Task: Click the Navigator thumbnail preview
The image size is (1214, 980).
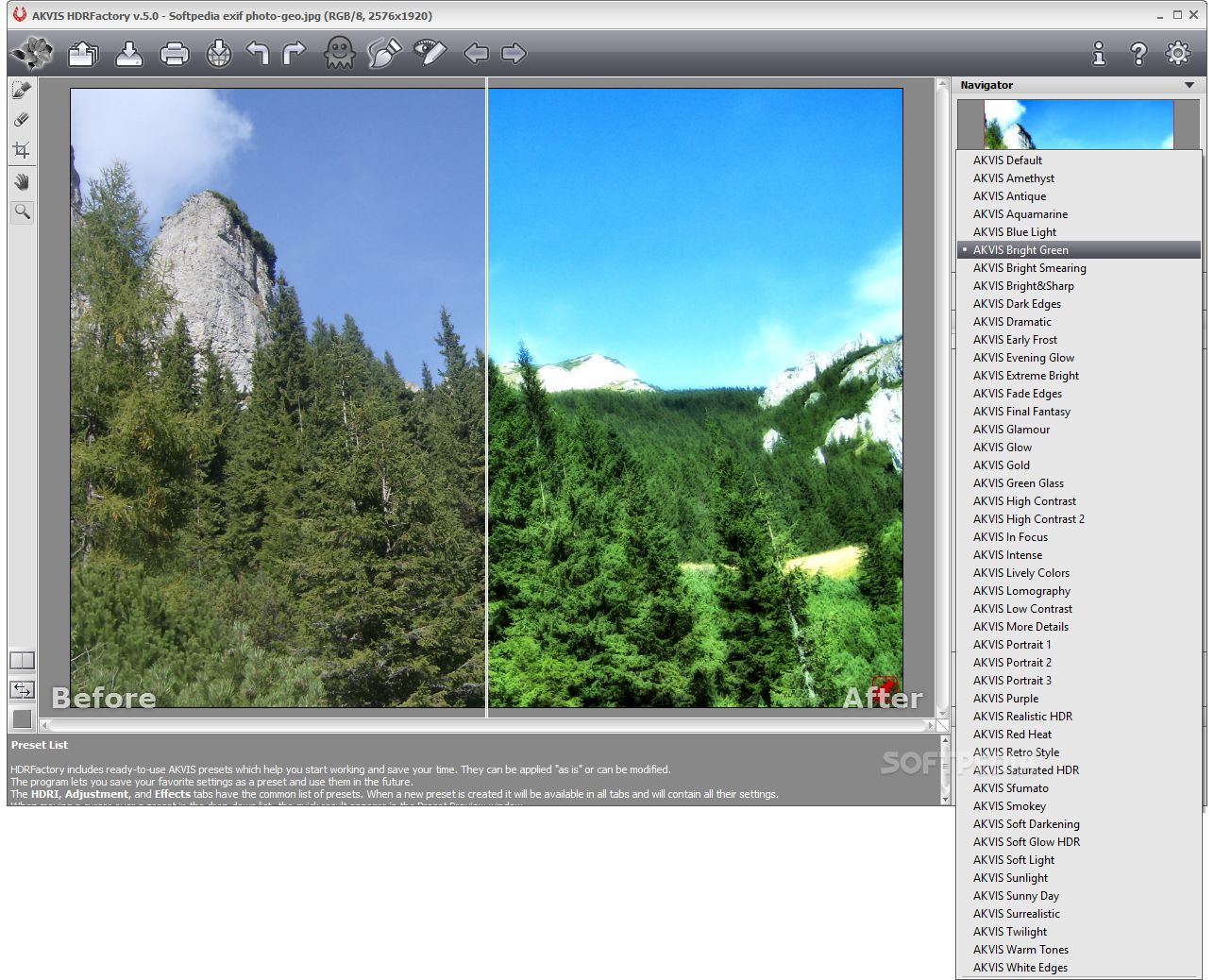Action: [x=1078, y=125]
